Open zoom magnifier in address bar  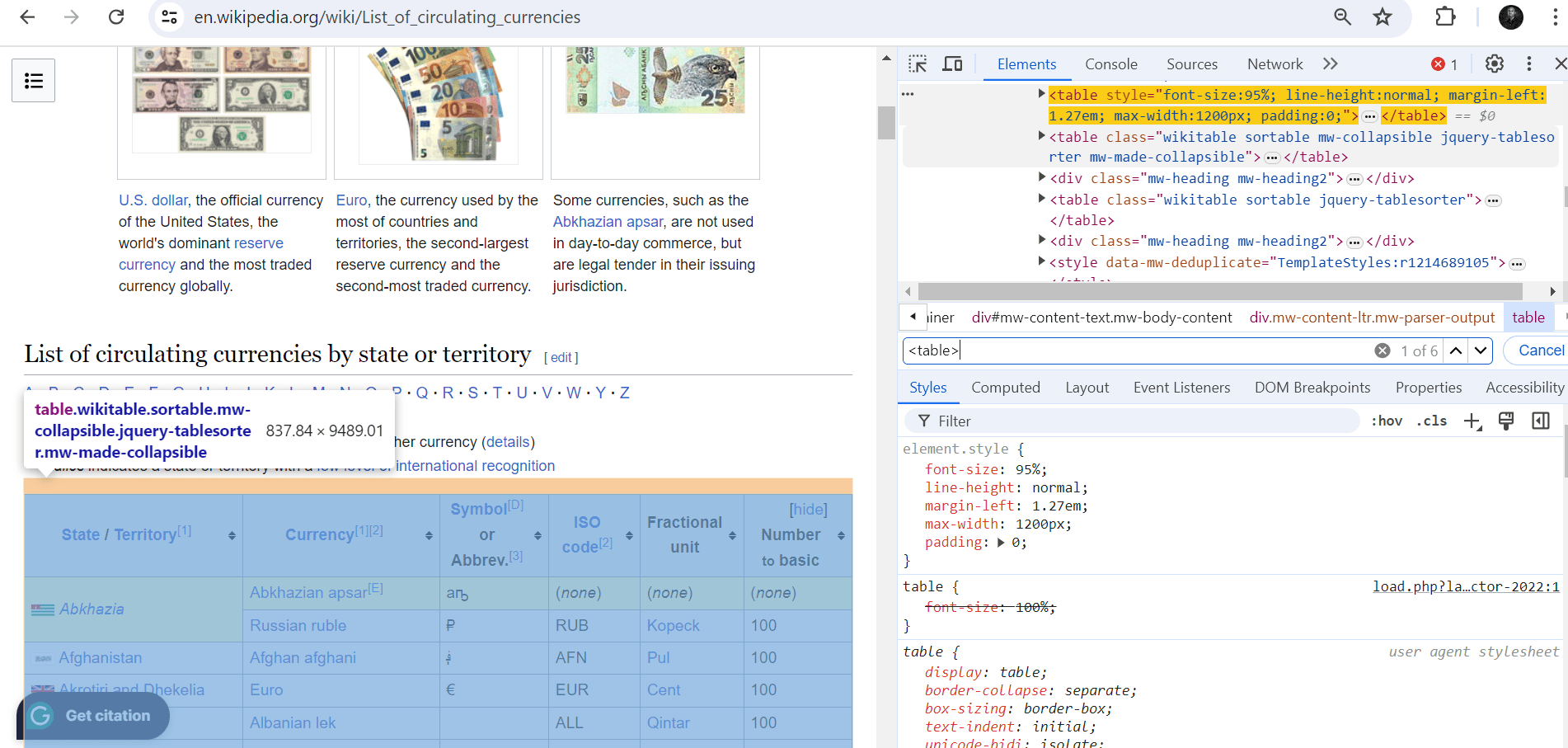pos(1342,16)
